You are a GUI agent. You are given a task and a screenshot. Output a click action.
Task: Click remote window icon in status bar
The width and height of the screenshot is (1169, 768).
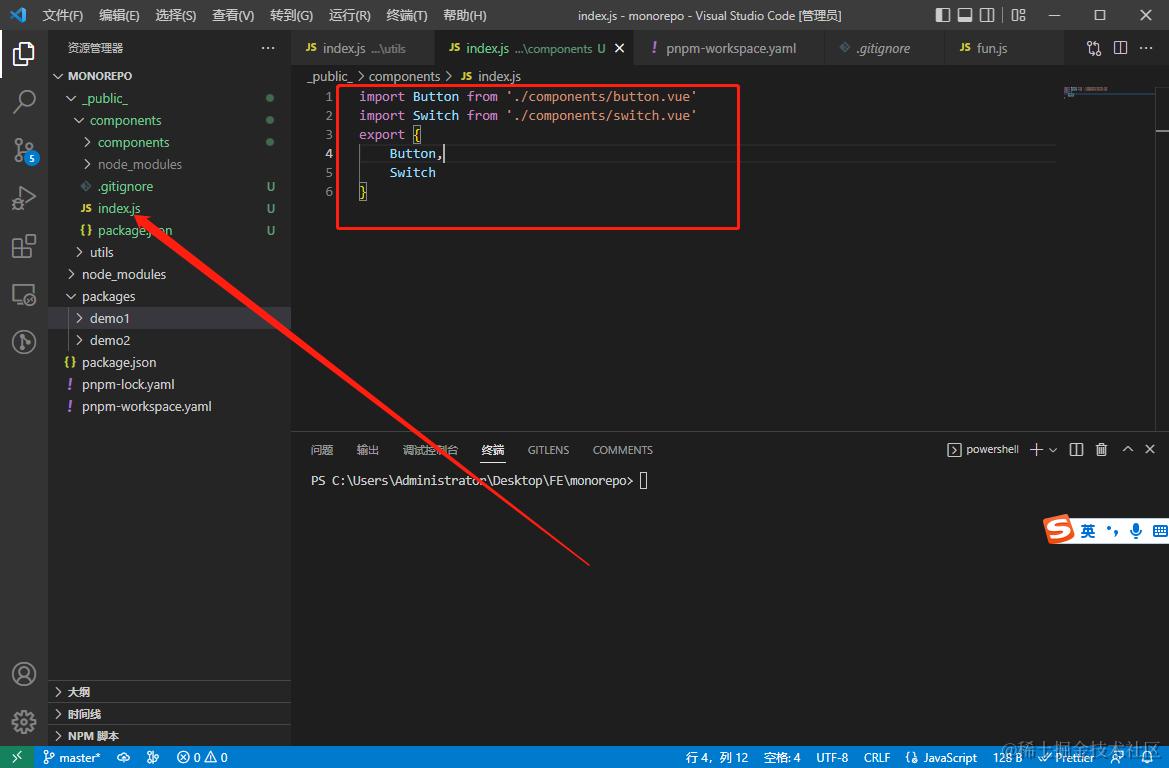point(16,757)
